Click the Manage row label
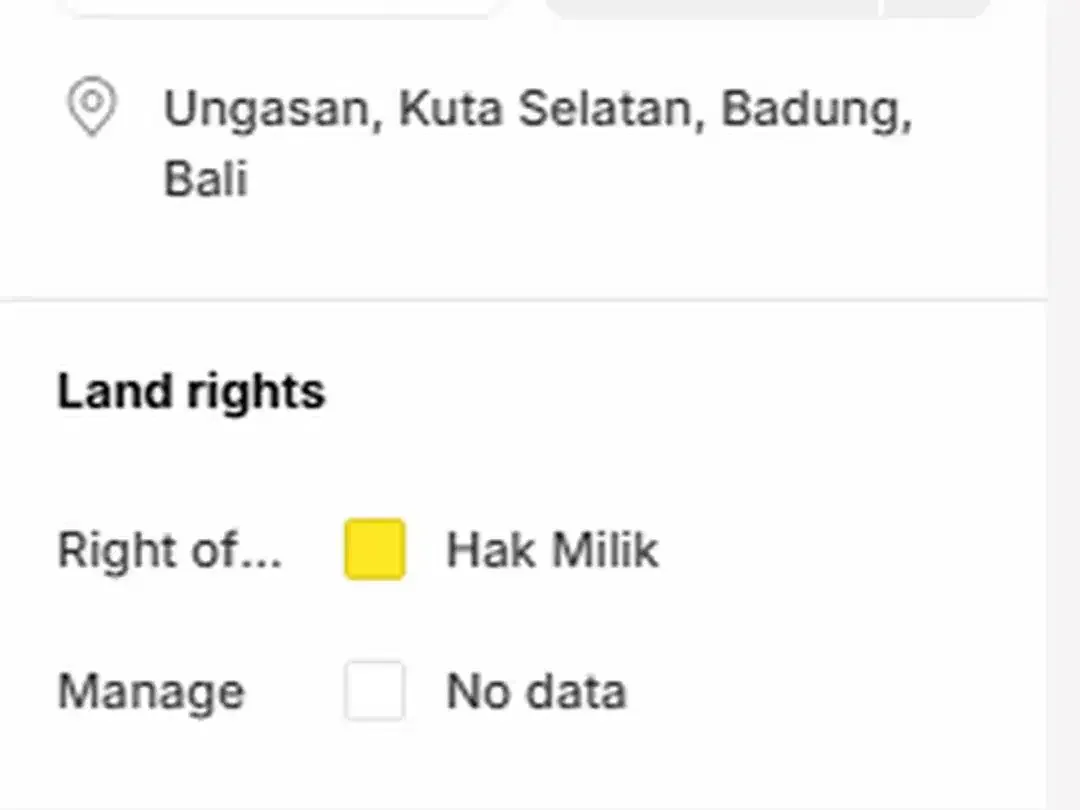The image size is (1080, 810). tap(151, 692)
